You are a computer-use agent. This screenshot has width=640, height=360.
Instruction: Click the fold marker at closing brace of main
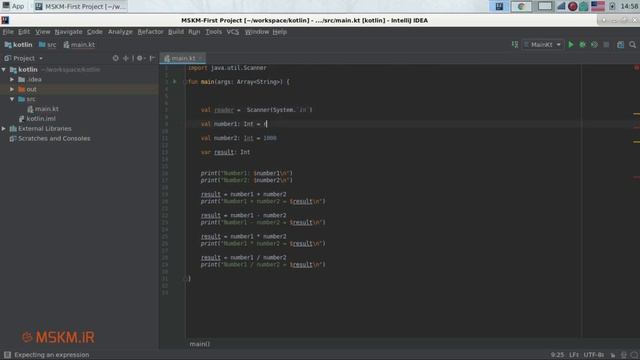click(185, 278)
